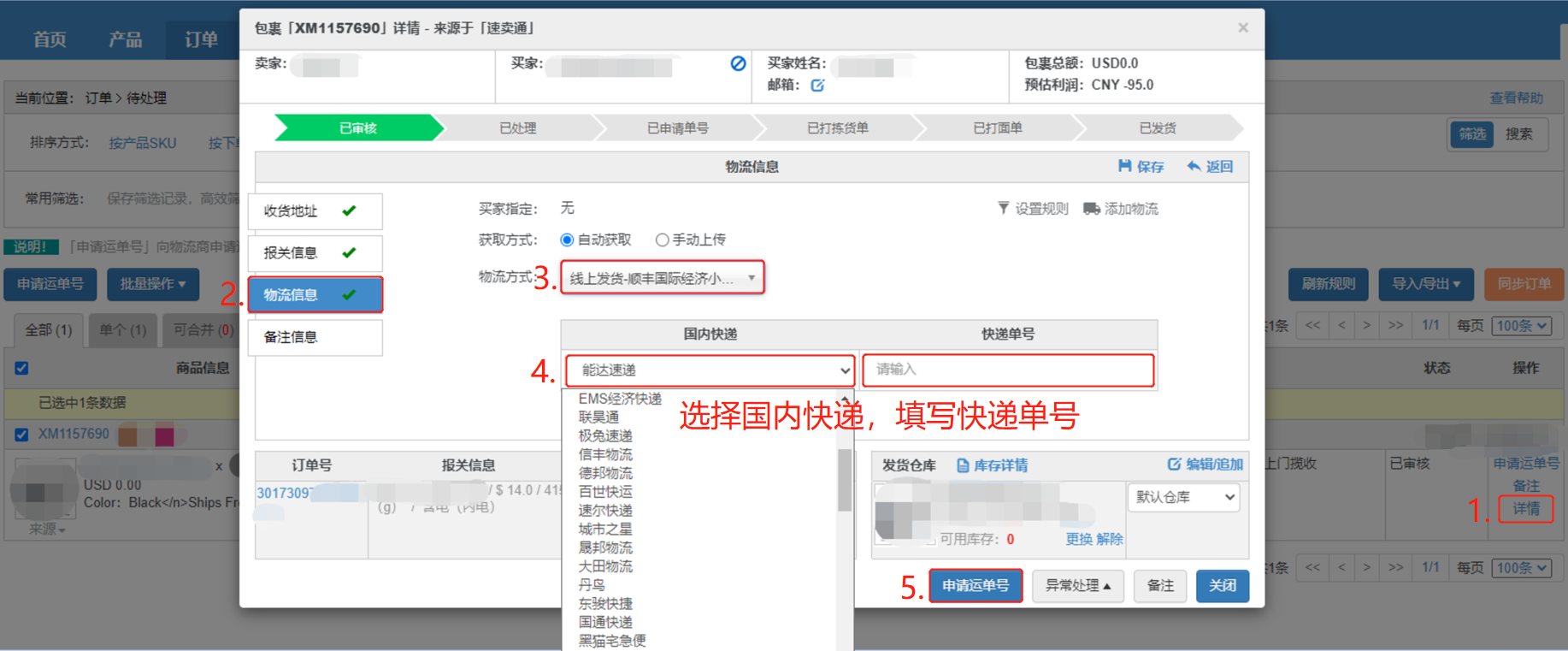Click the 更换 warehouse link
The height and width of the screenshot is (651, 1568).
tap(1079, 539)
